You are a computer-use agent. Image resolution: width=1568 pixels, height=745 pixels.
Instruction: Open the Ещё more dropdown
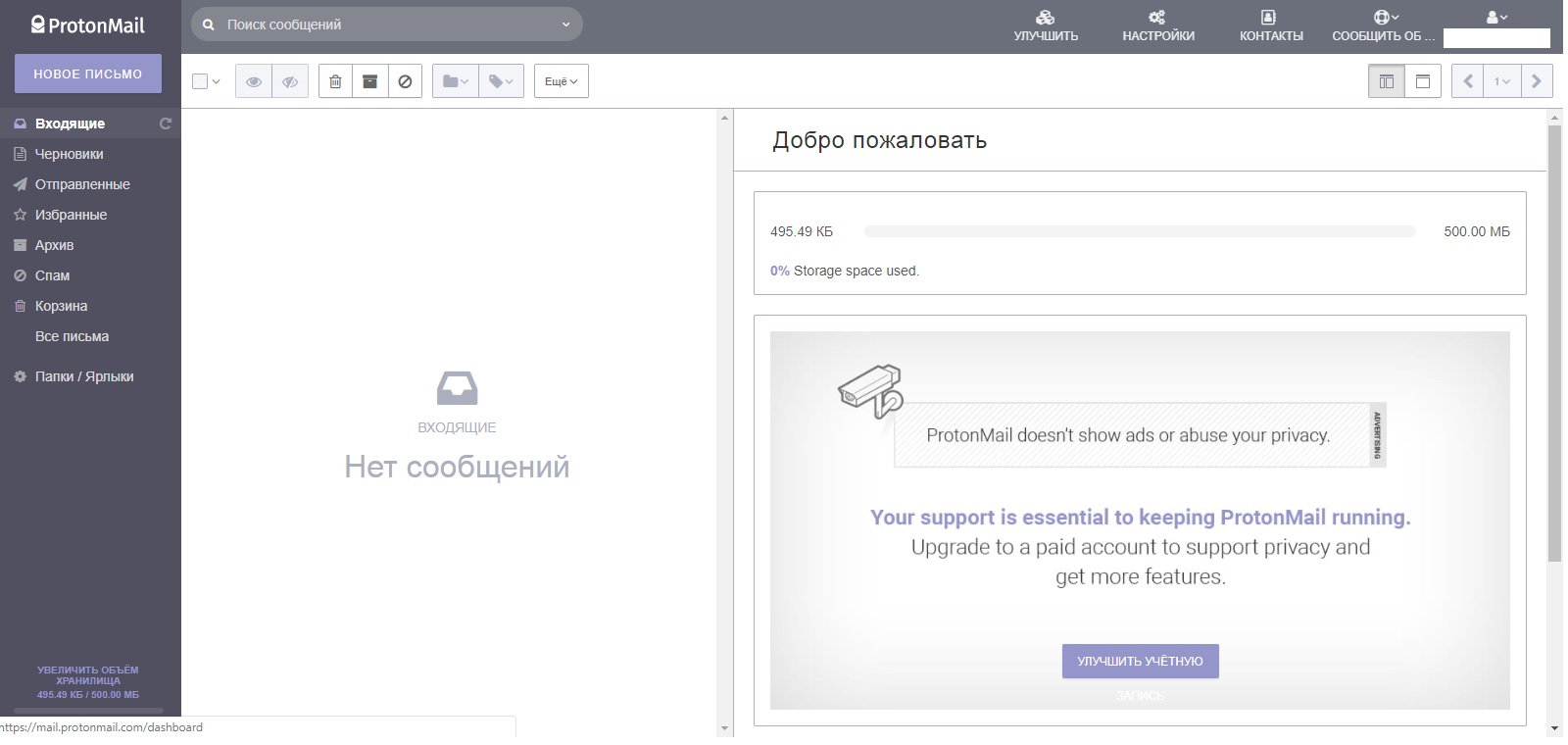(x=562, y=81)
